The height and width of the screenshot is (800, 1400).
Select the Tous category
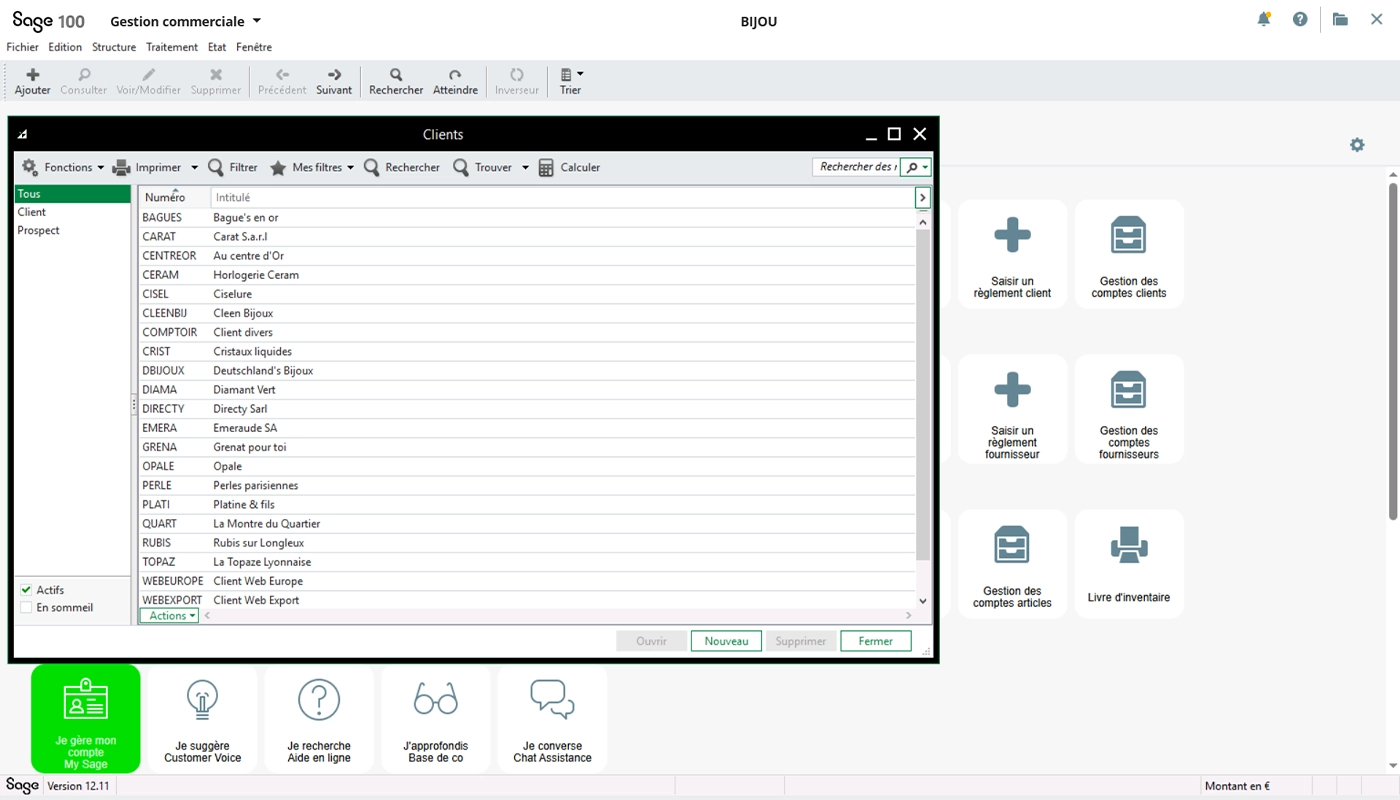[72, 194]
